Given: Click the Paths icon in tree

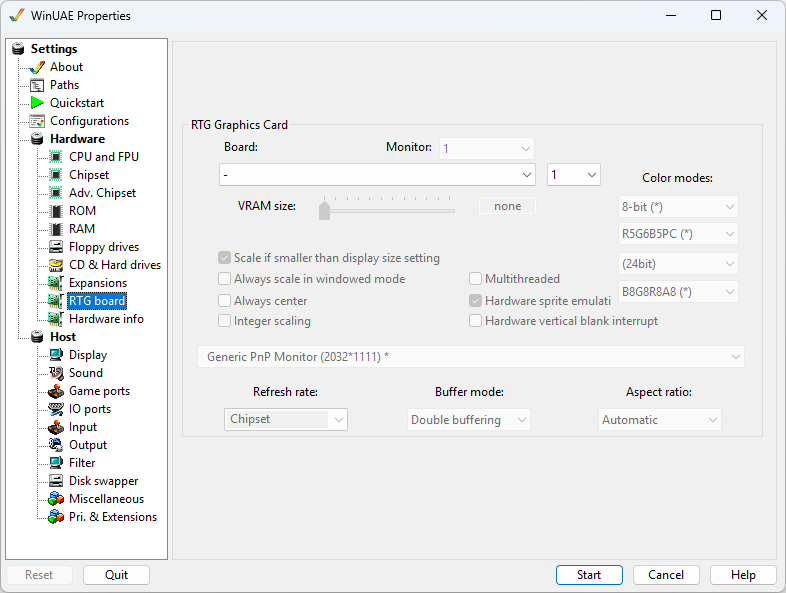Looking at the screenshot, I should (x=37, y=85).
